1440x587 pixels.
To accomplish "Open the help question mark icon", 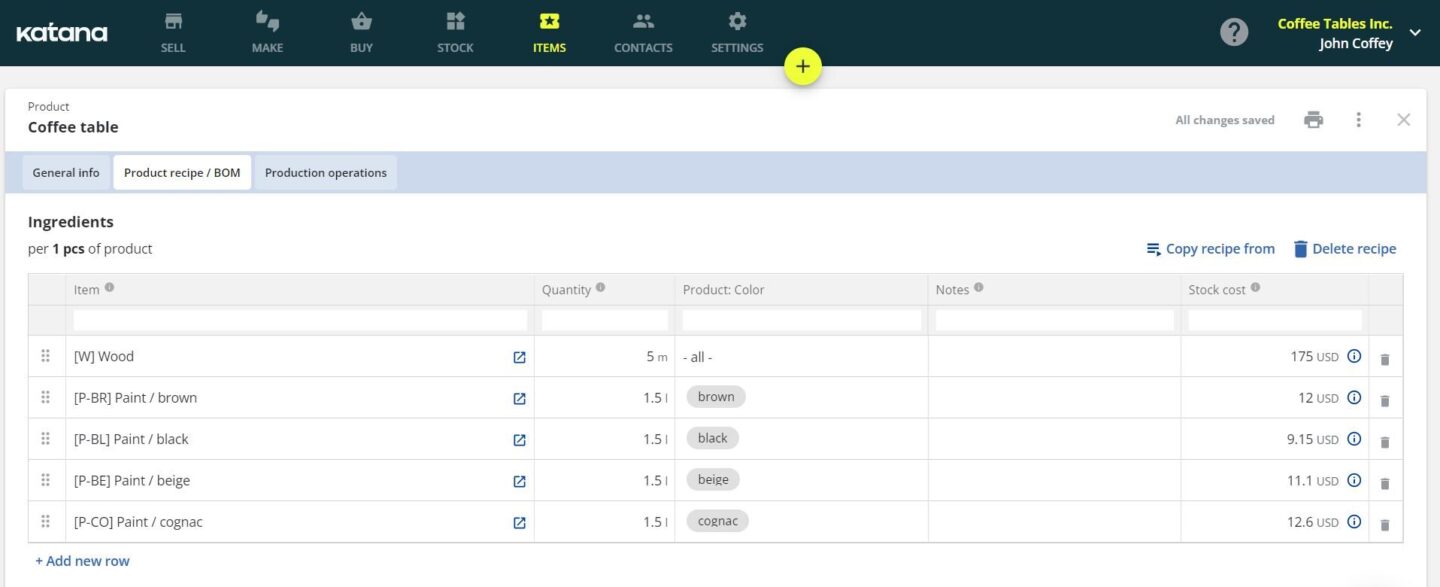I will (1234, 31).
